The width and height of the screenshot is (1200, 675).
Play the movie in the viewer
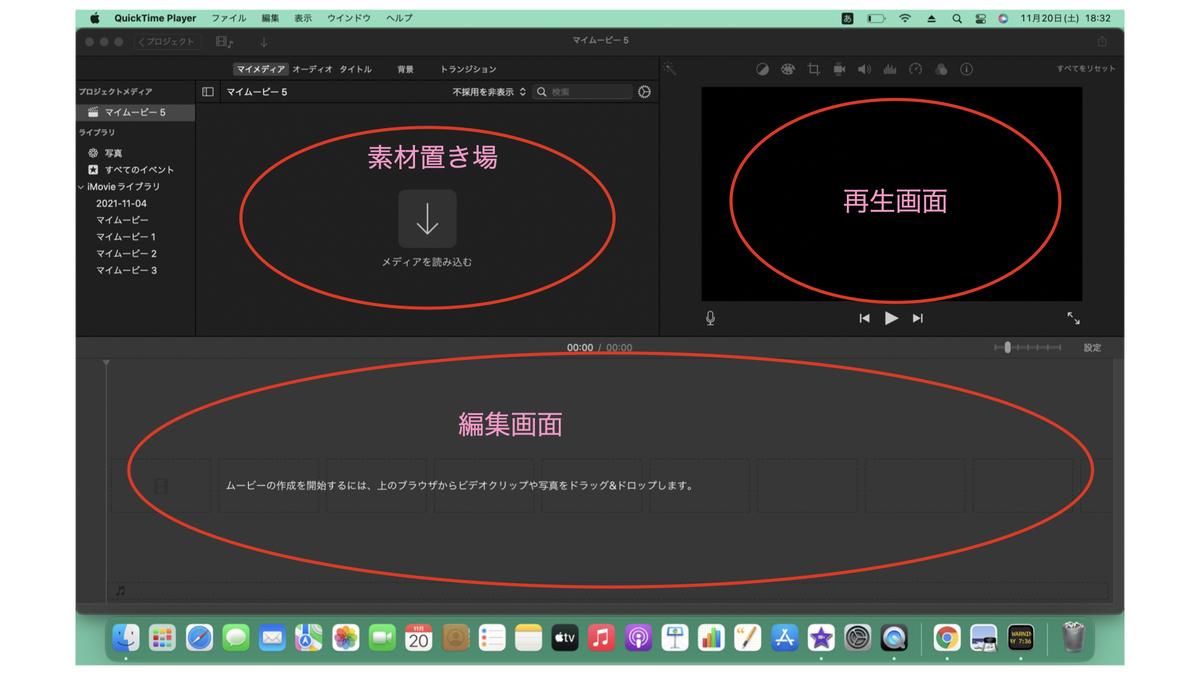[x=891, y=318]
